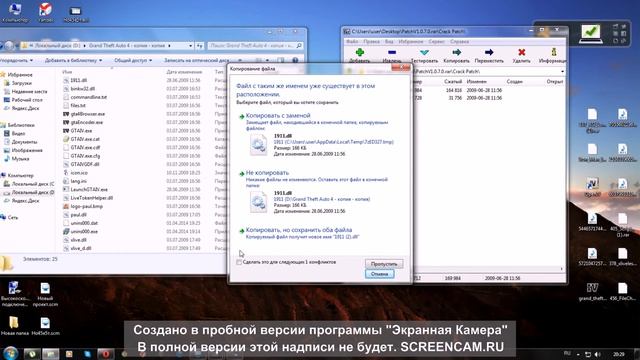Select commandline.txt in the Explorer file list
Viewport: 640px width, 360px height.
click(89, 97)
